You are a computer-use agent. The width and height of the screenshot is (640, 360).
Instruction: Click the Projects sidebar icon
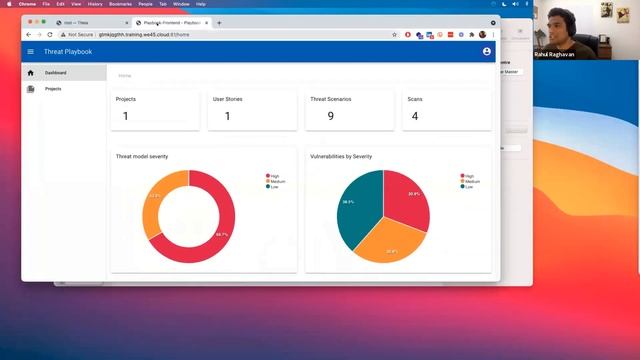[x=31, y=89]
